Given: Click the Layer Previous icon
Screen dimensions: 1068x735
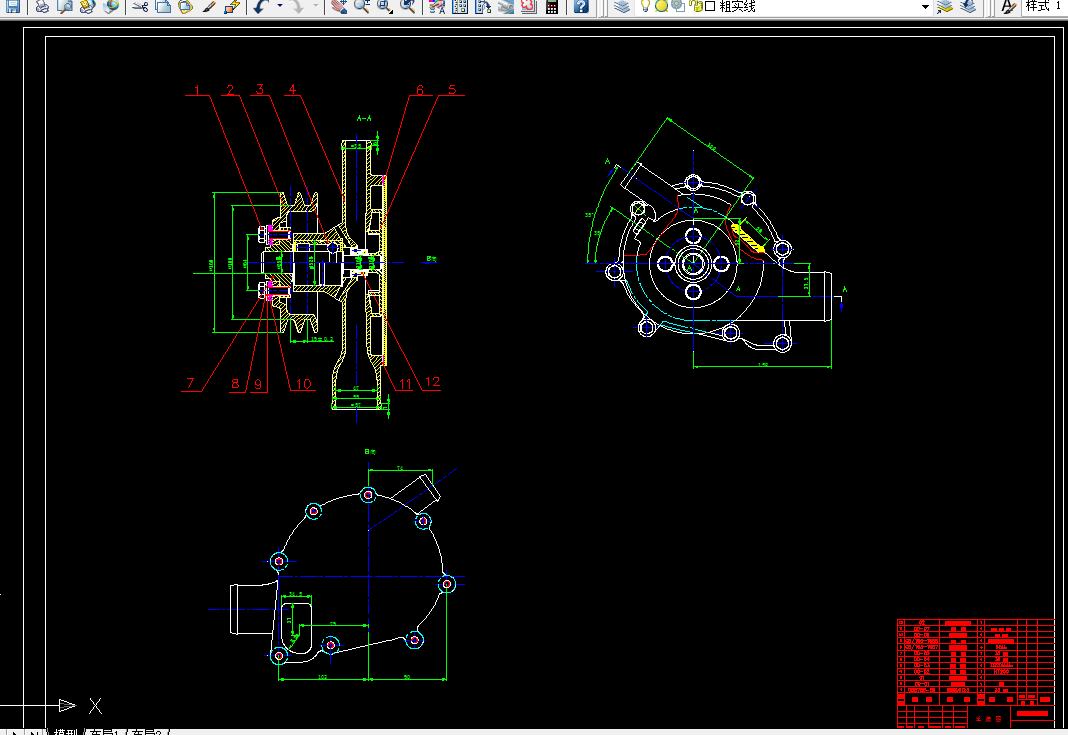Looking at the screenshot, I should [x=968, y=6].
